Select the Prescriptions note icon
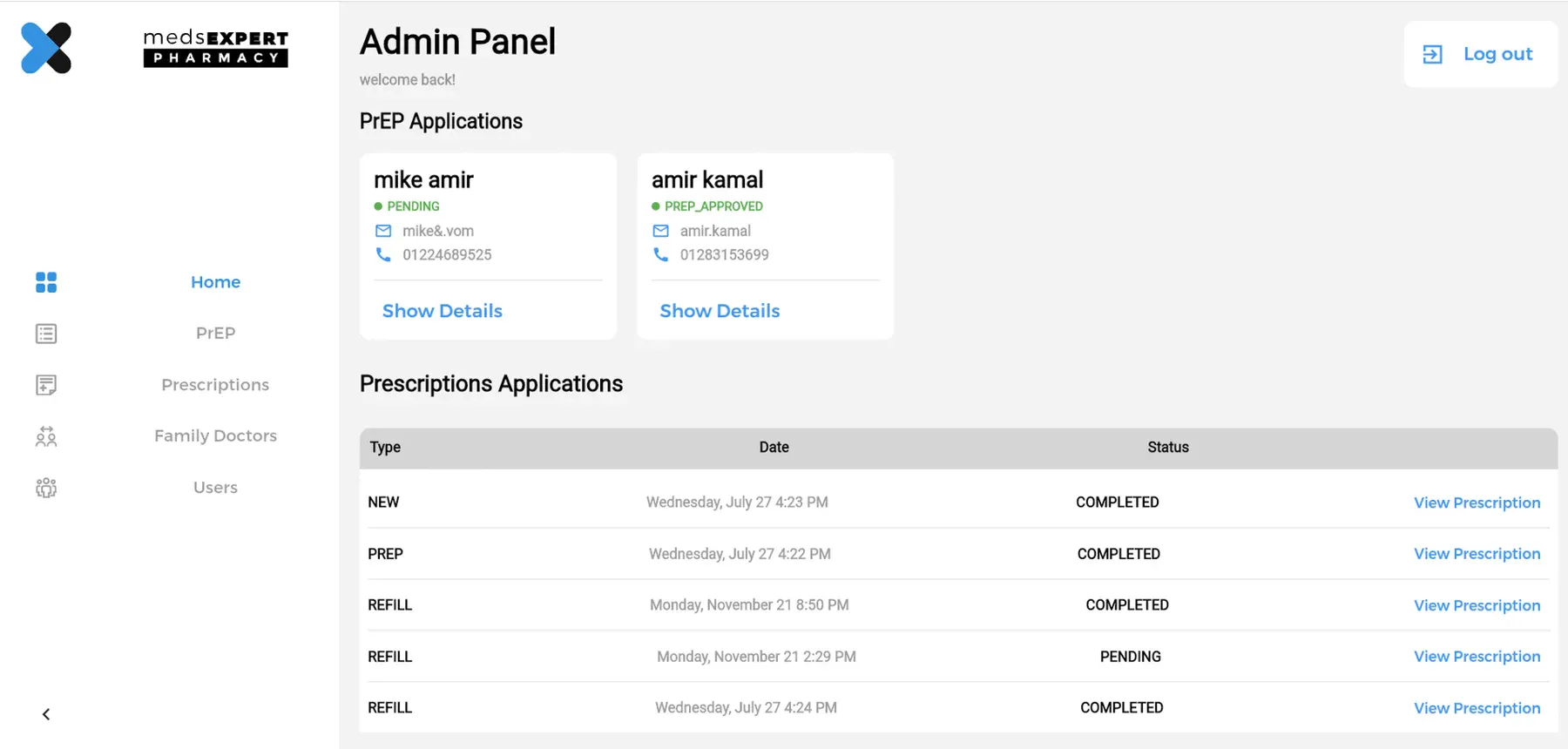 click(x=46, y=385)
